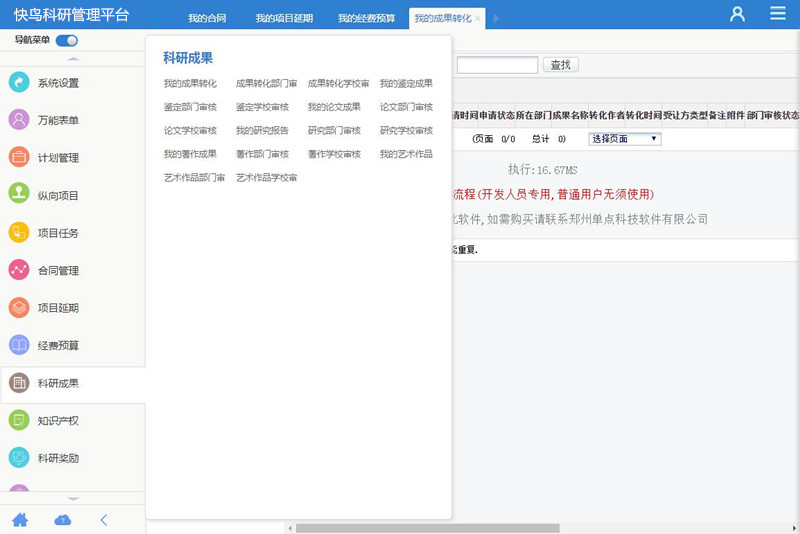Open 艺术作品部门审 link
The height and width of the screenshot is (534, 800).
(194, 177)
